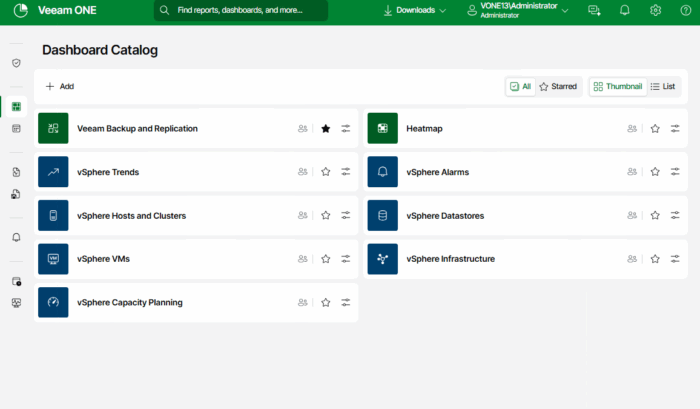The height and width of the screenshot is (409, 700).
Task: Click the Veeam ONE logo icon
Action: pos(21,10)
